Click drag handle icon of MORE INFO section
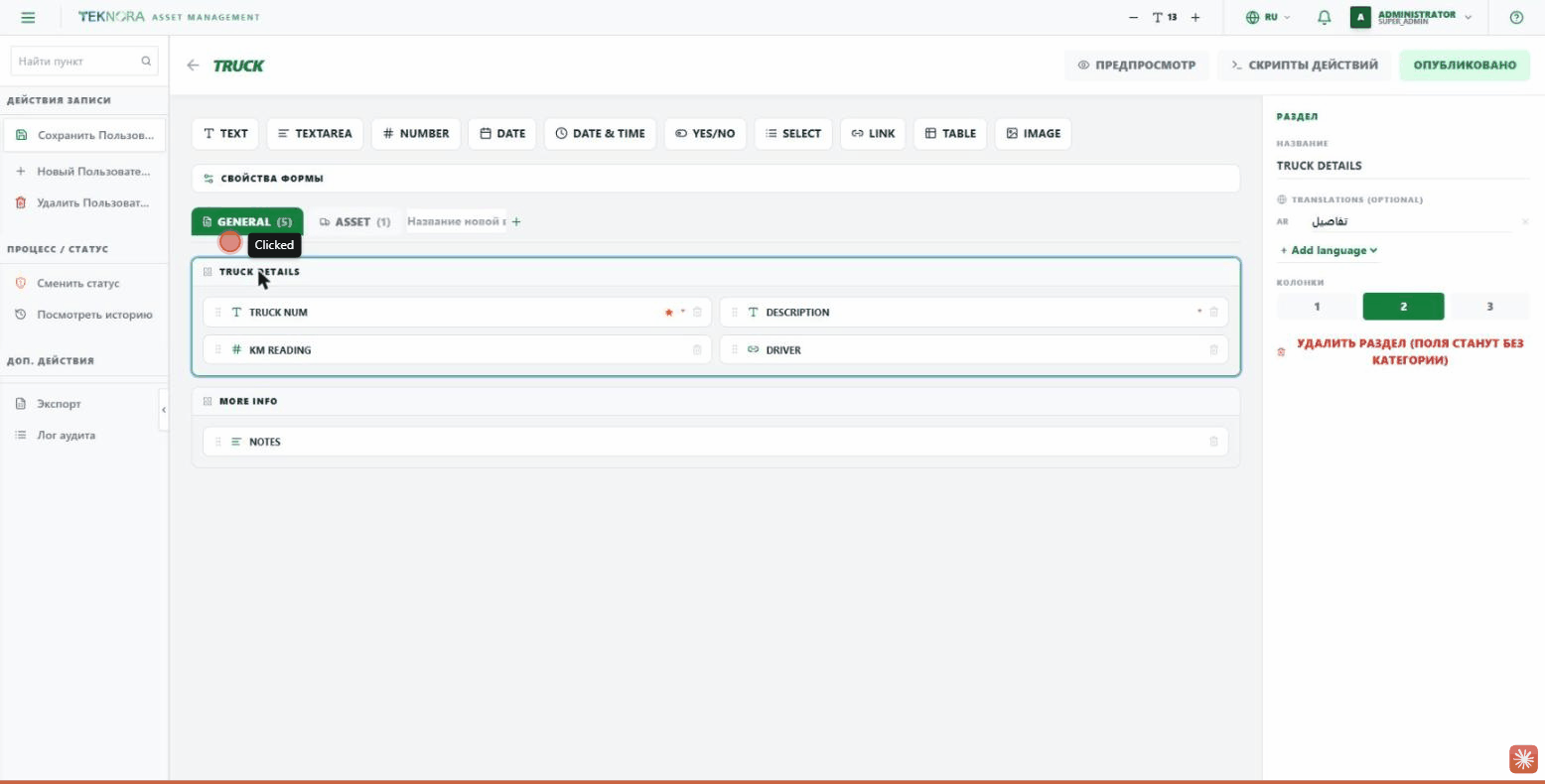This screenshot has height=784, width=1545. coord(208,401)
